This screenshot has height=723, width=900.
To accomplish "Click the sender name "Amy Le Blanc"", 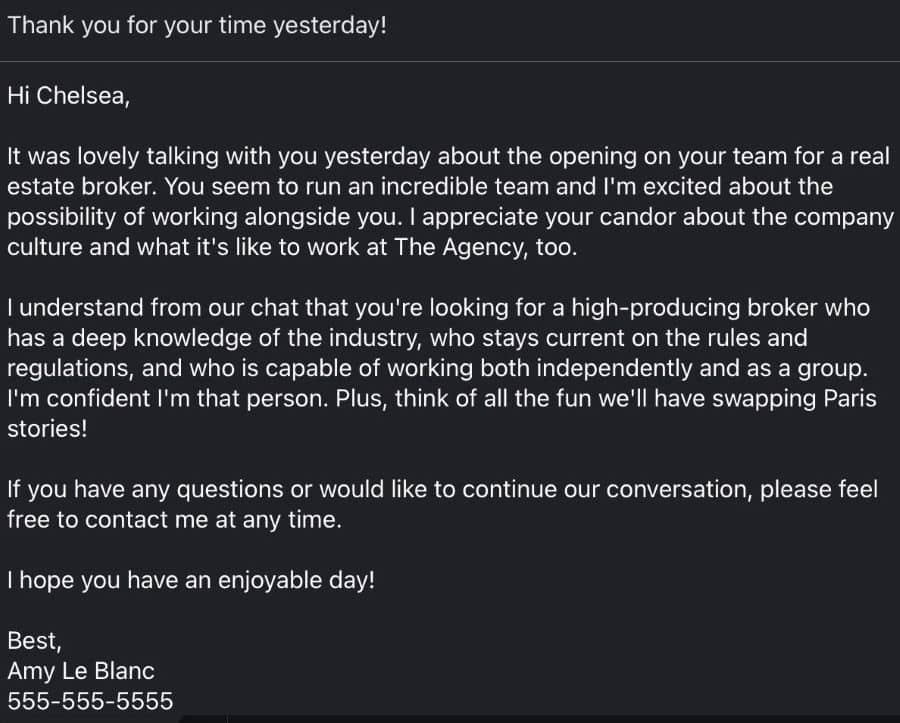I will point(81,670).
